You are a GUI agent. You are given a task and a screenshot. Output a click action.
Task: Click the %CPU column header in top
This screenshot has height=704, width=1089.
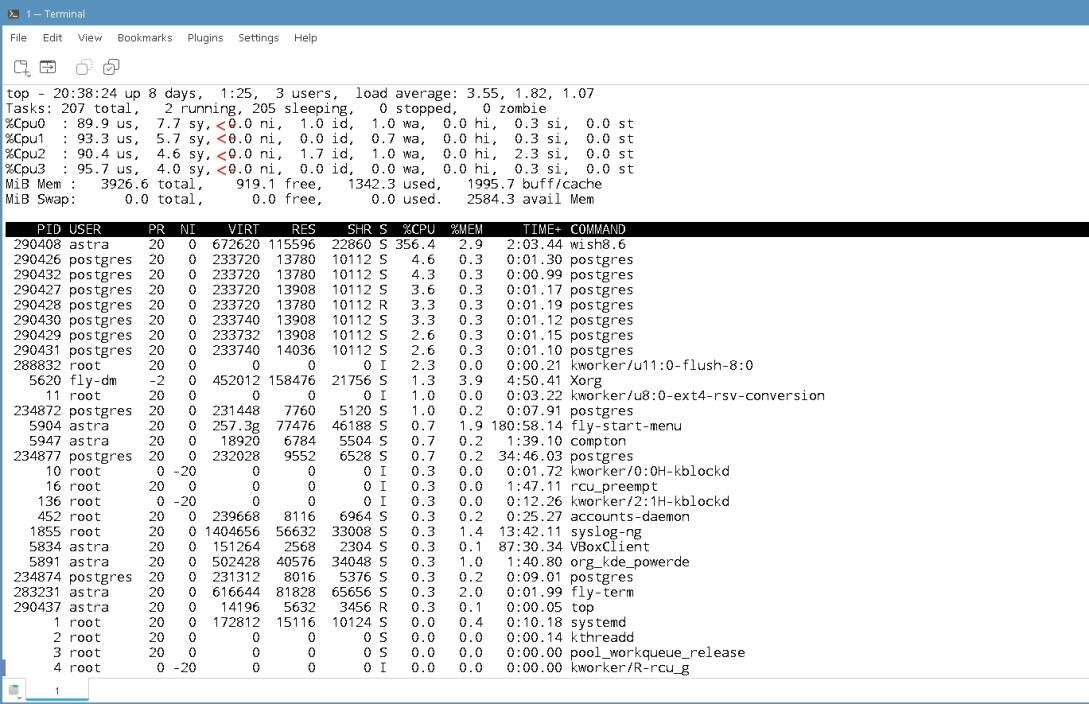tap(419, 229)
